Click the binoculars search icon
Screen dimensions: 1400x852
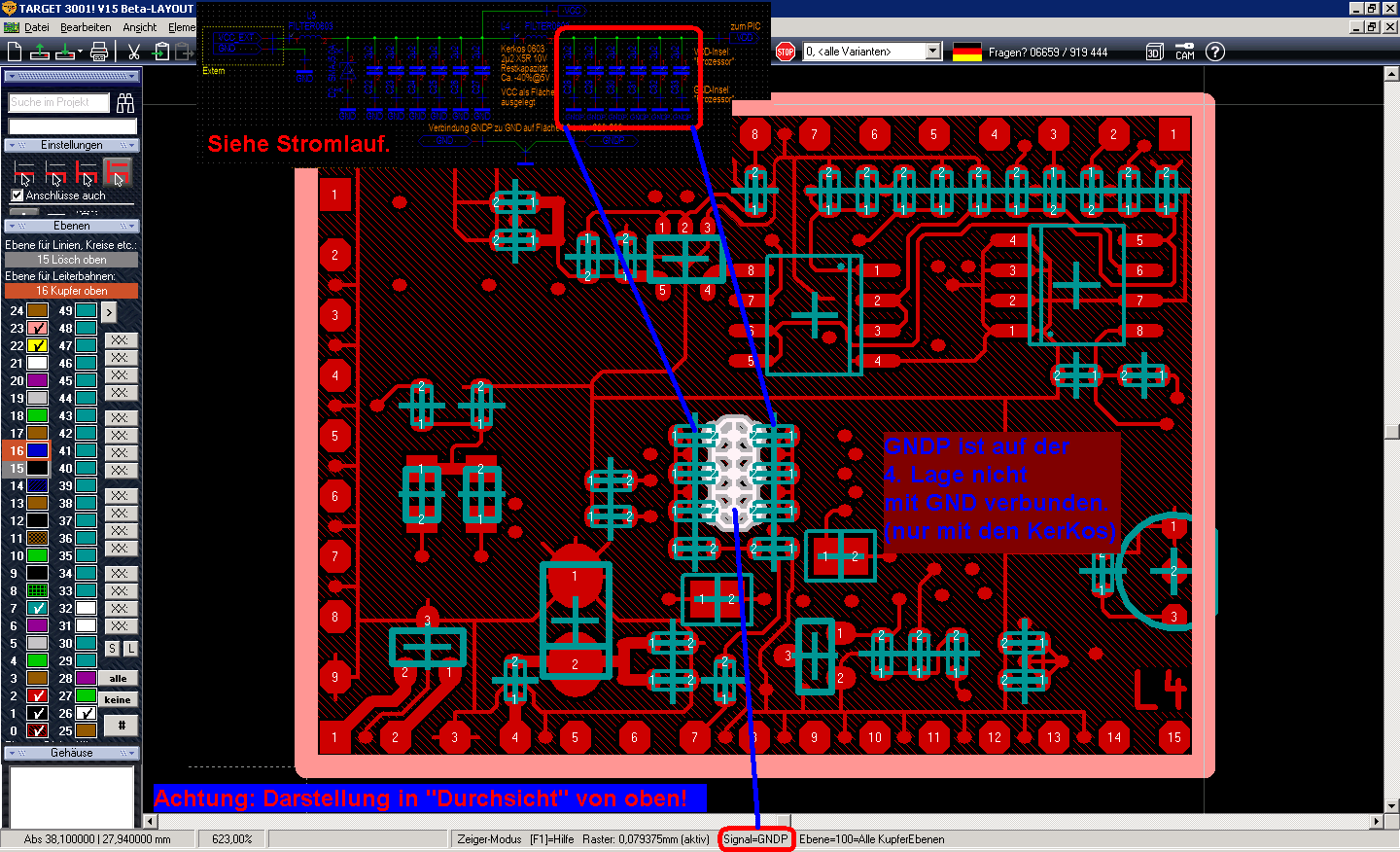point(125,102)
